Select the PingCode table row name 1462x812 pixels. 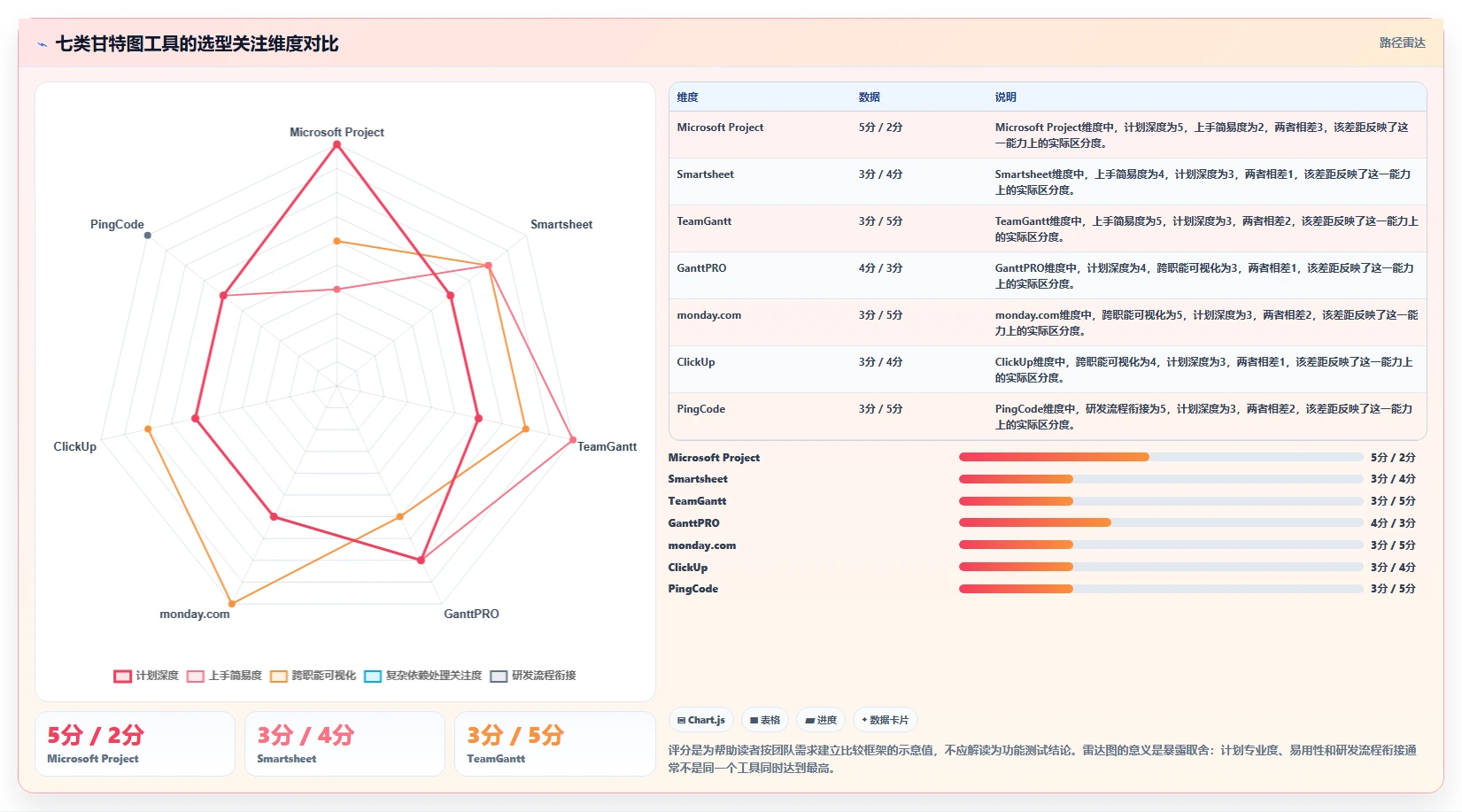[700, 409]
